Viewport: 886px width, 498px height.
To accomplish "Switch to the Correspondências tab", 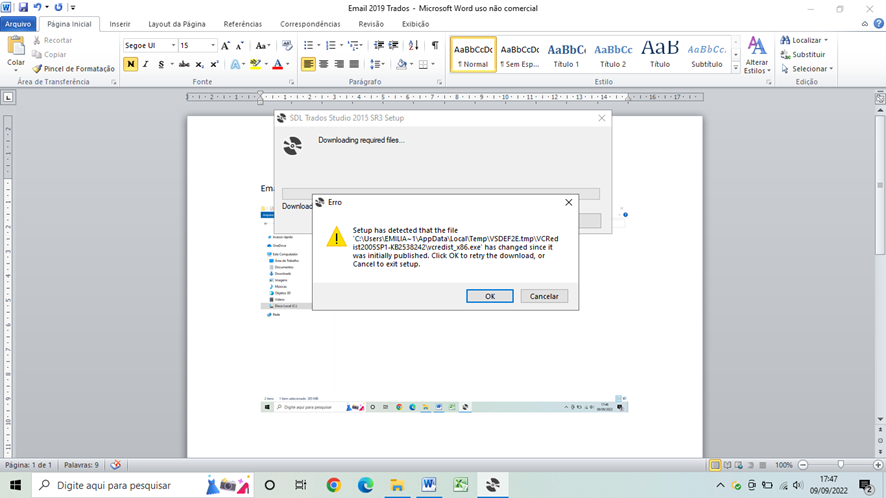I will (x=310, y=24).
